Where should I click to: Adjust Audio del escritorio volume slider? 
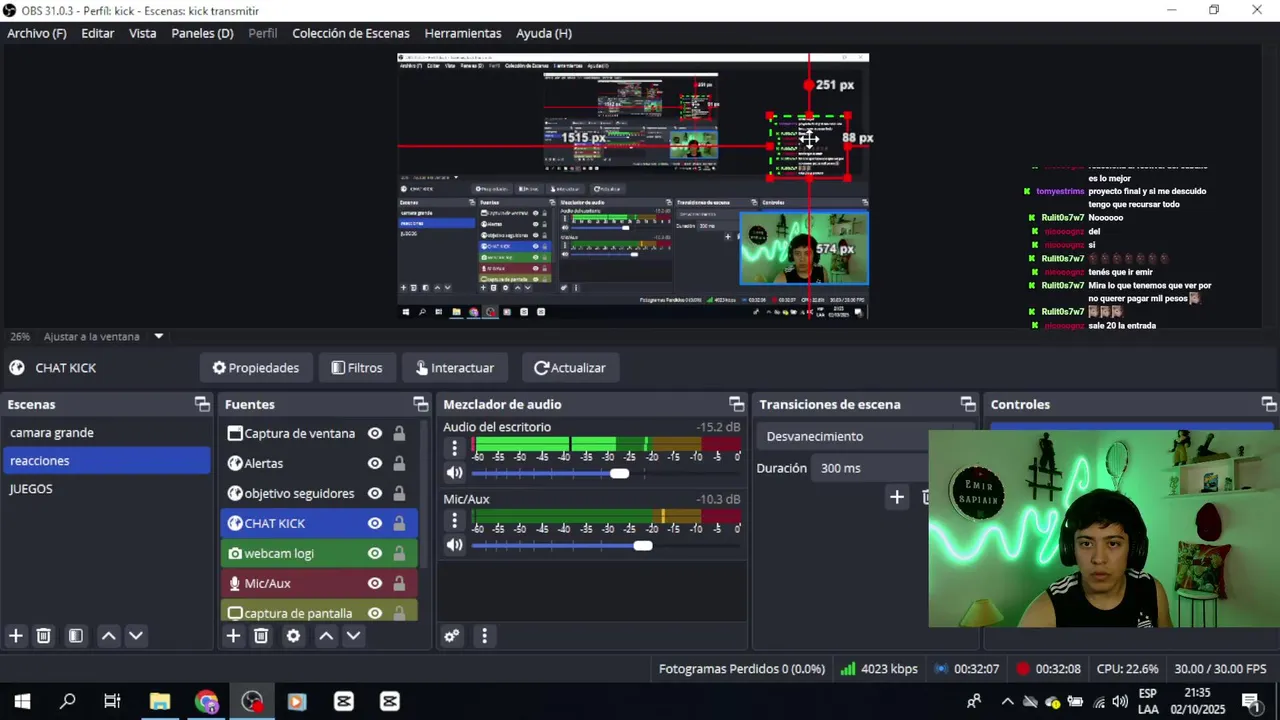click(x=619, y=473)
